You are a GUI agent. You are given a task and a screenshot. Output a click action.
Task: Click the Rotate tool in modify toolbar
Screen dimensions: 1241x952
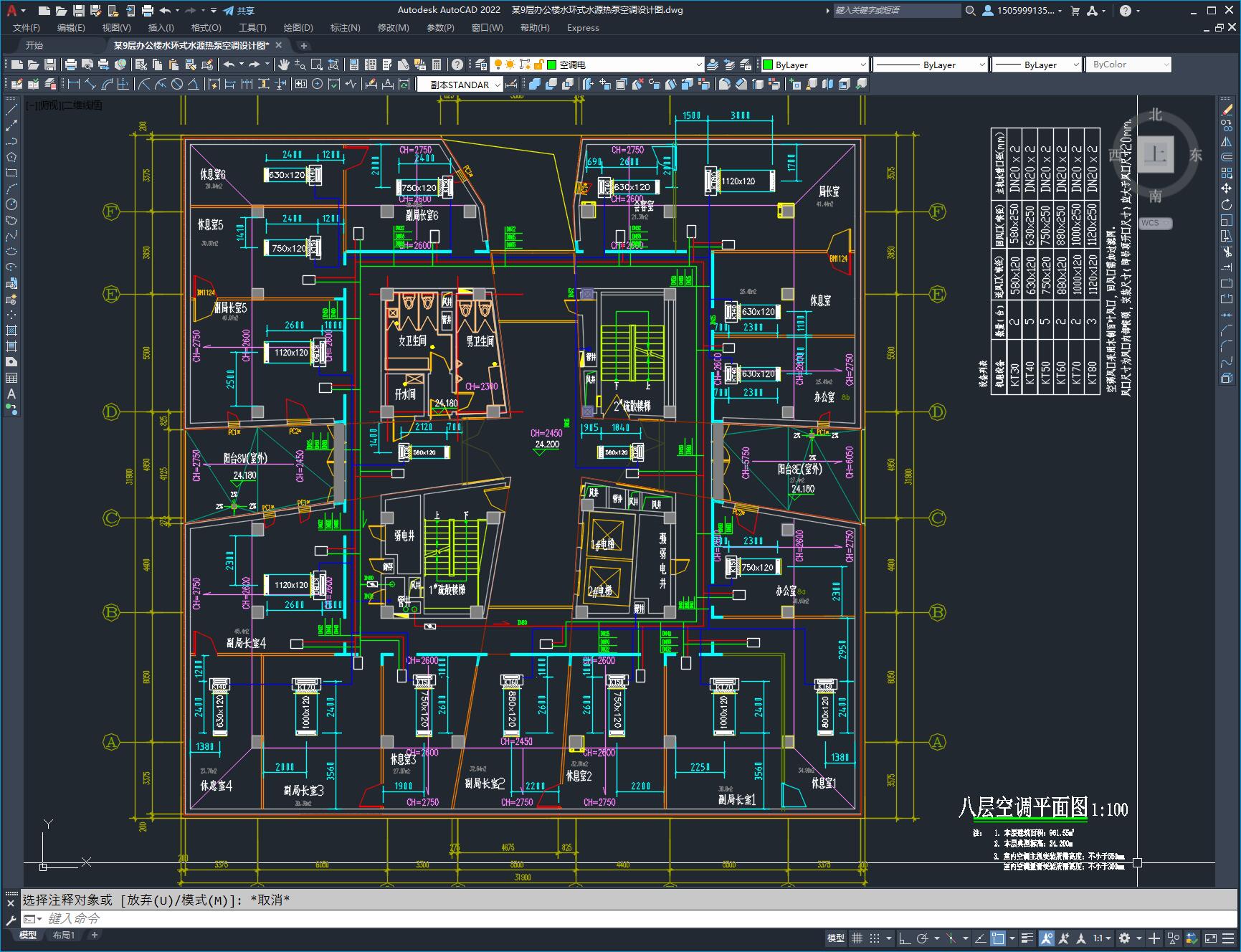tap(1227, 204)
